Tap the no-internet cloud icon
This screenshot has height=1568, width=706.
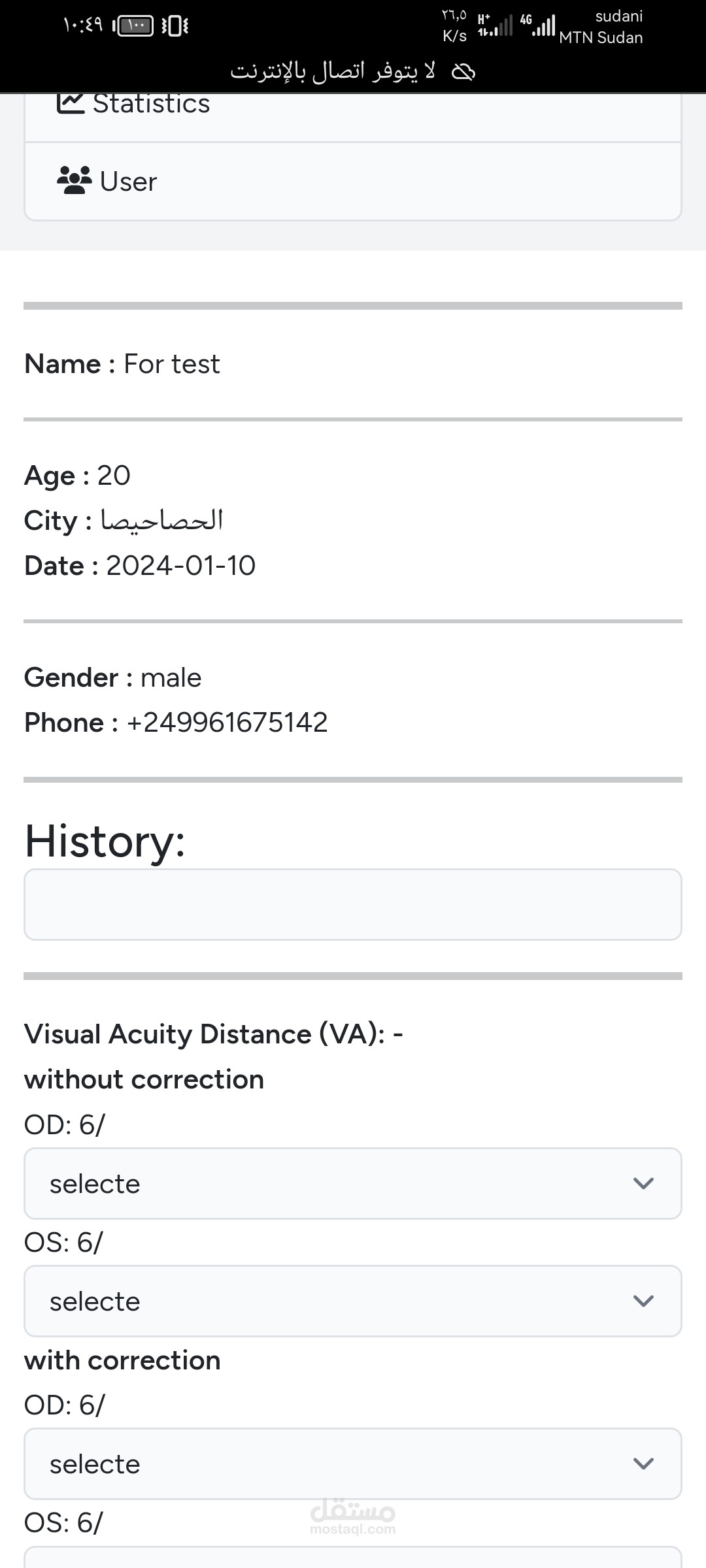pos(463,71)
